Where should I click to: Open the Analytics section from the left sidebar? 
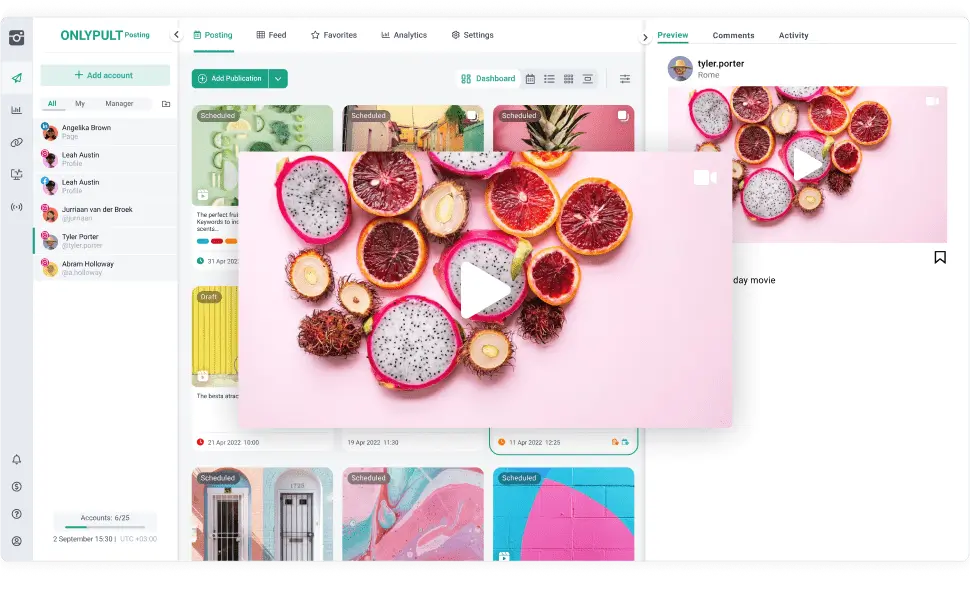(15, 110)
